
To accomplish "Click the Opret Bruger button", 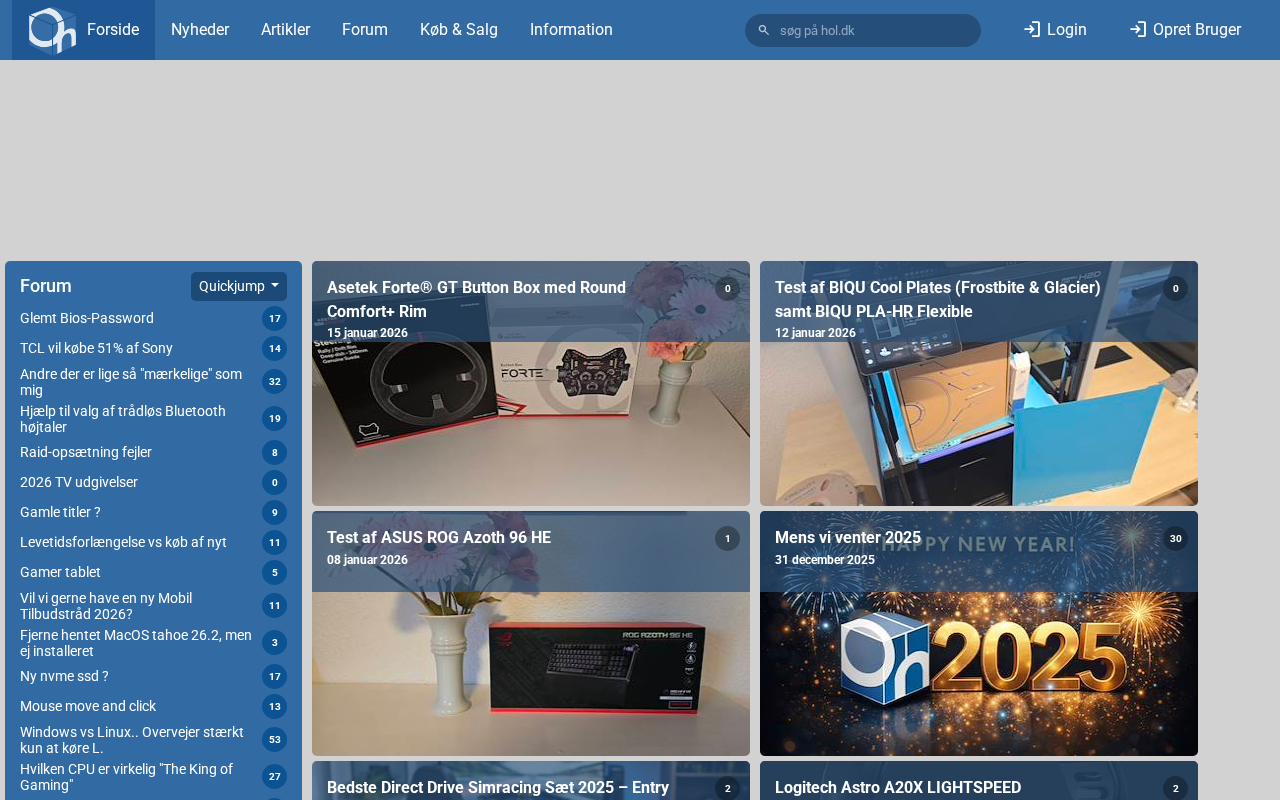I will 1185,30.
